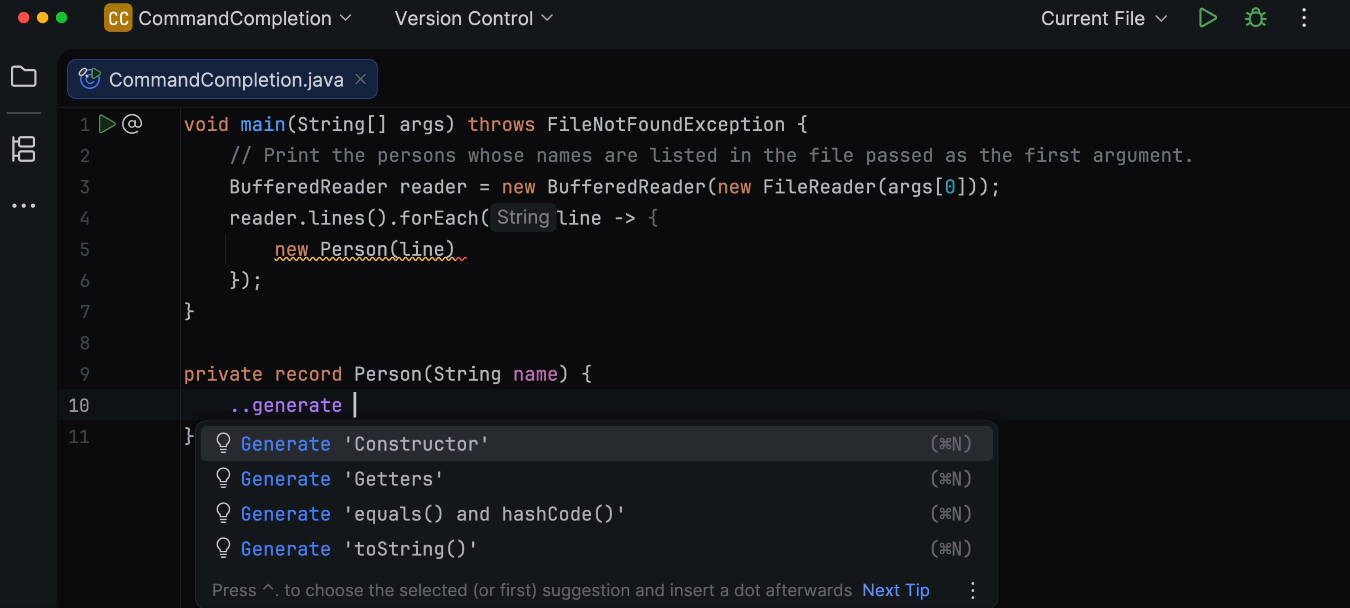Open the completion popup options menu

973,590
